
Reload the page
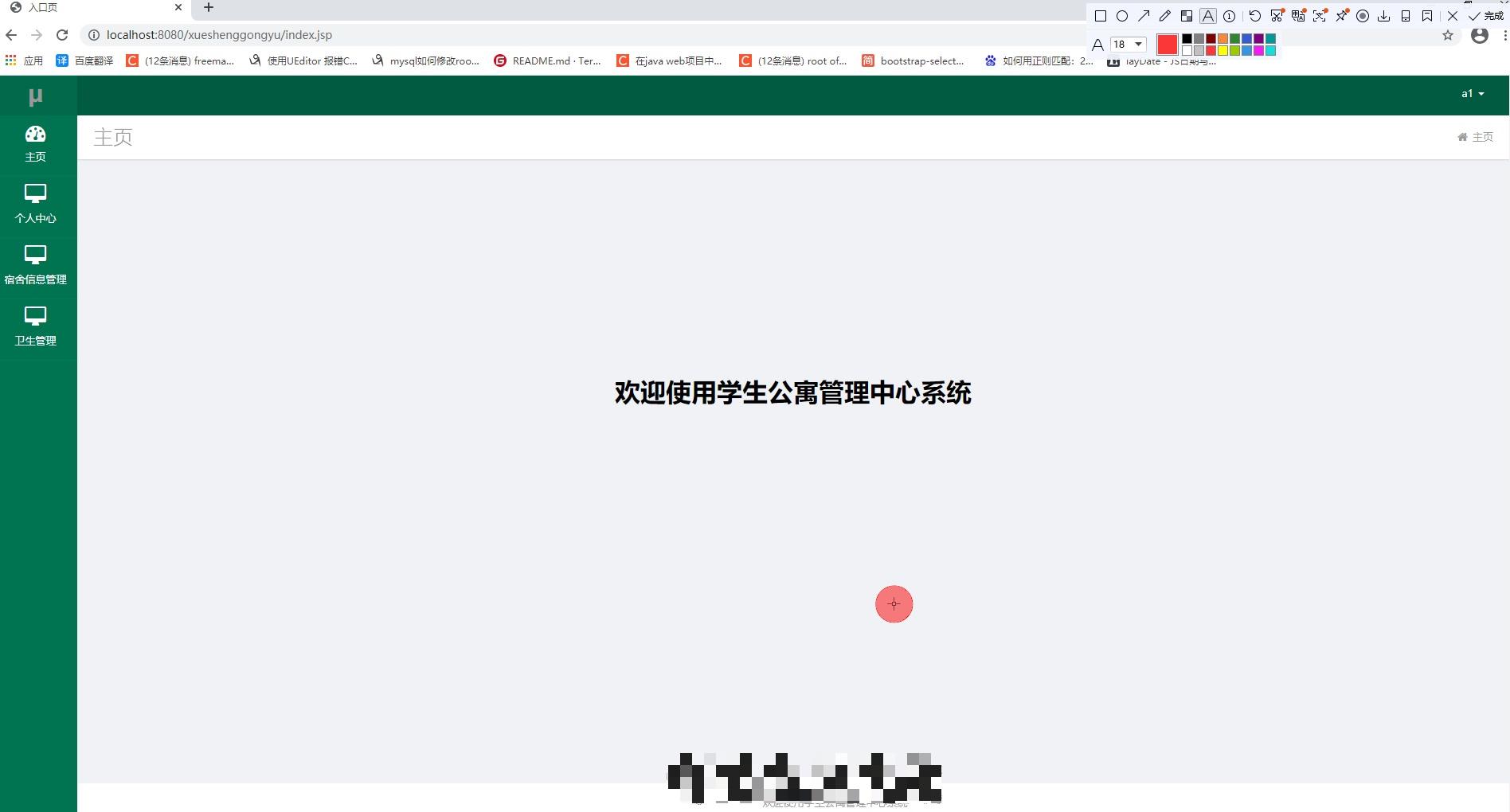62,35
